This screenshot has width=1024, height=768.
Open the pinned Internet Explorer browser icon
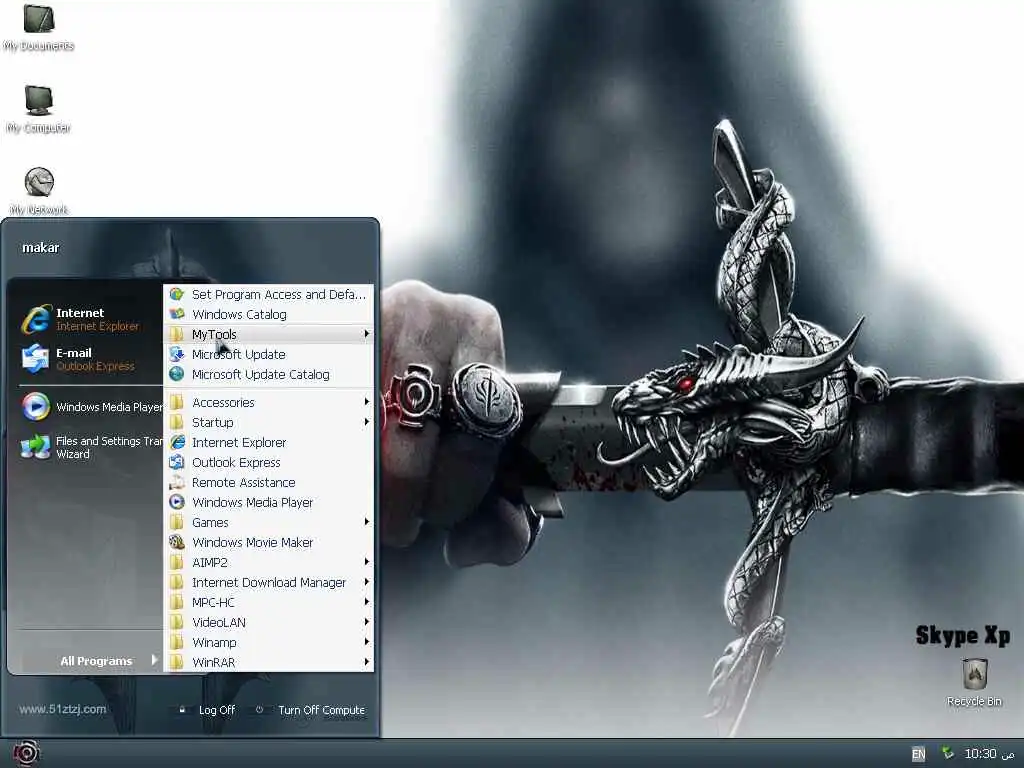(36, 319)
